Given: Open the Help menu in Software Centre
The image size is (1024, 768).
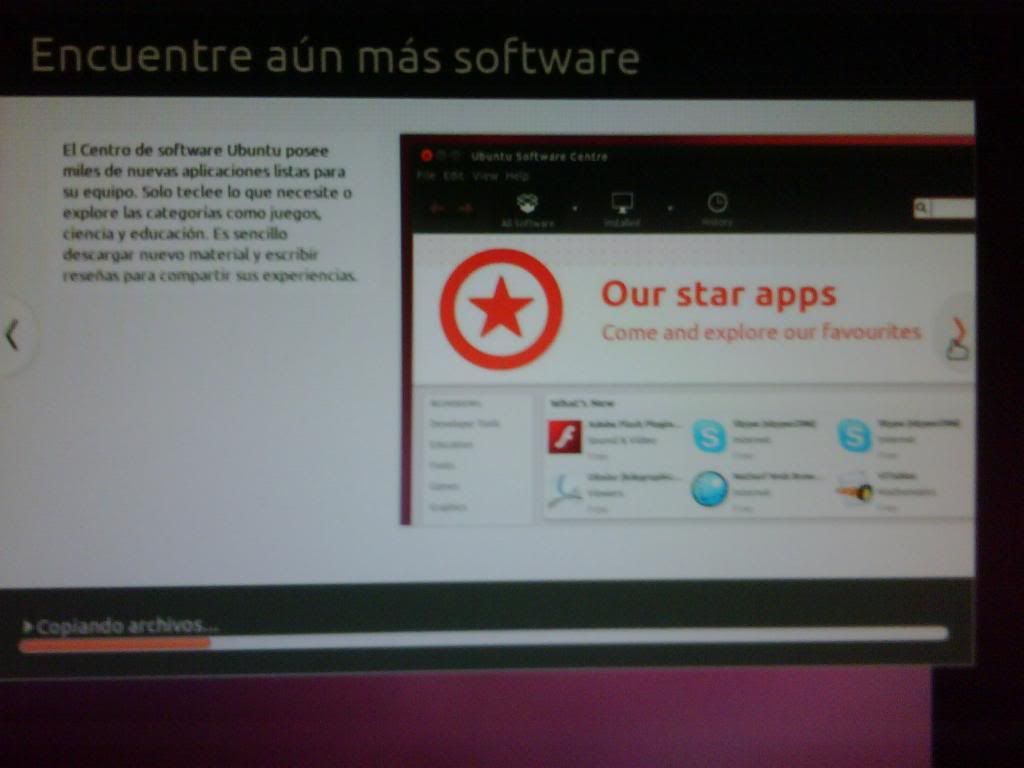Looking at the screenshot, I should click(x=517, y=176).
